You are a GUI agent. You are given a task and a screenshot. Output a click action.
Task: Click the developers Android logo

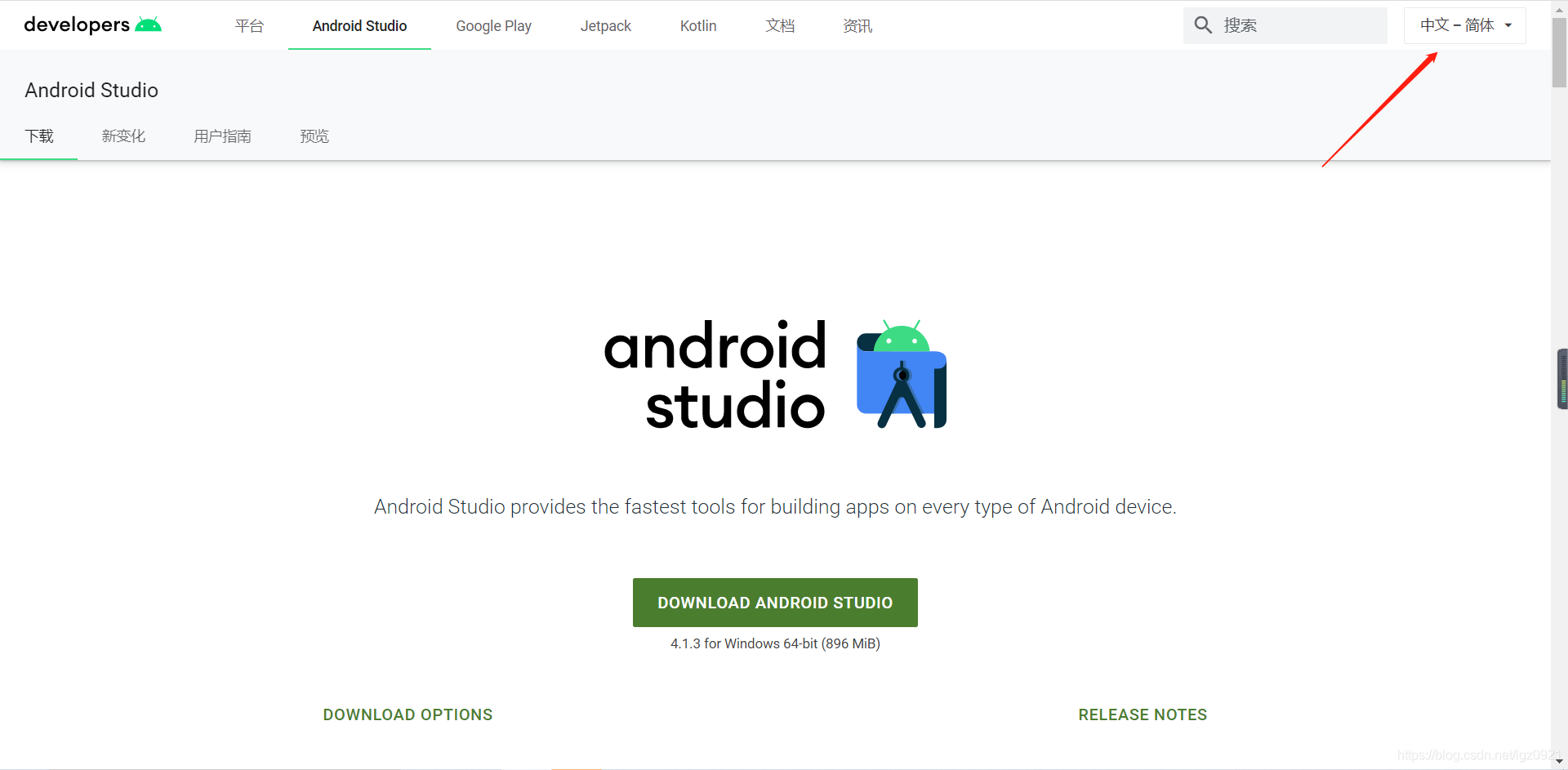coord(92,24)
